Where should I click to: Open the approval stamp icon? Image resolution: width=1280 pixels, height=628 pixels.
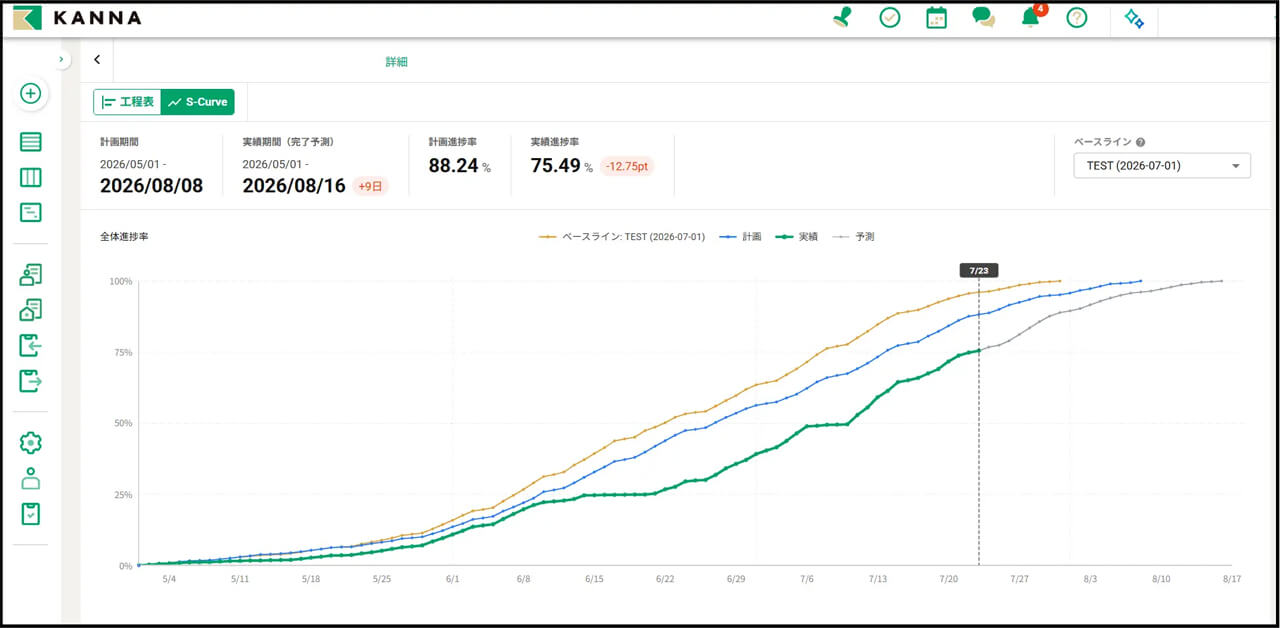841,18
